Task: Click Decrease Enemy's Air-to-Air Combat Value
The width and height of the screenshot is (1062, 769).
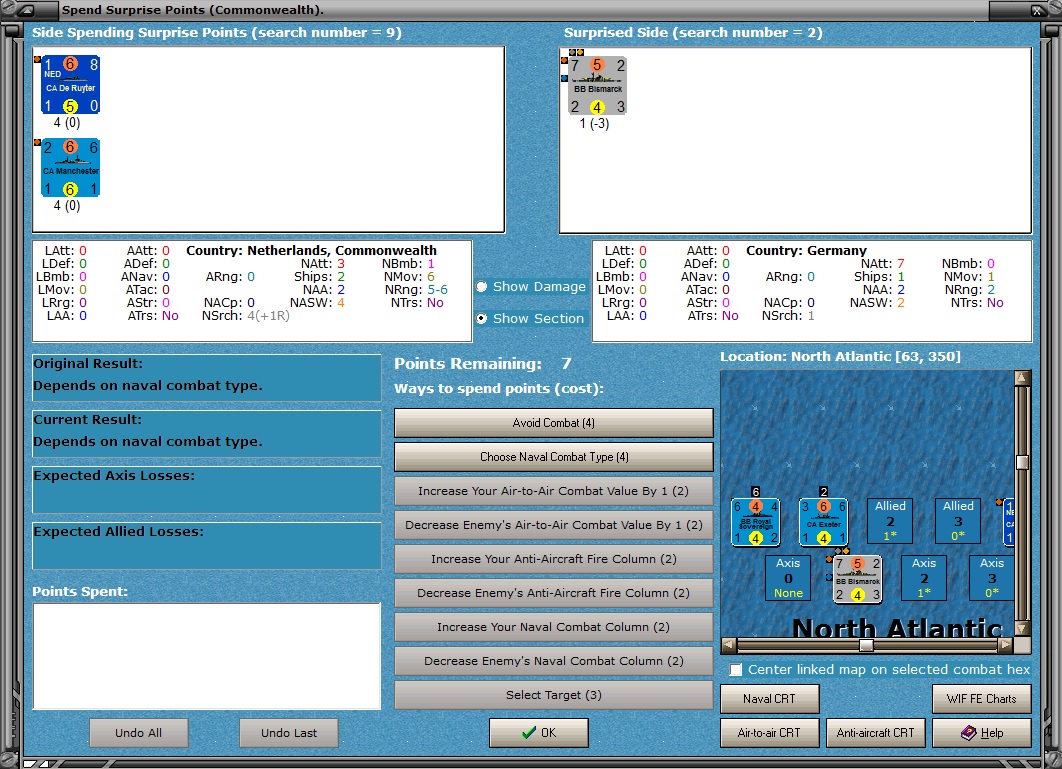Action: pyautogui.click(x=553, y=525)
